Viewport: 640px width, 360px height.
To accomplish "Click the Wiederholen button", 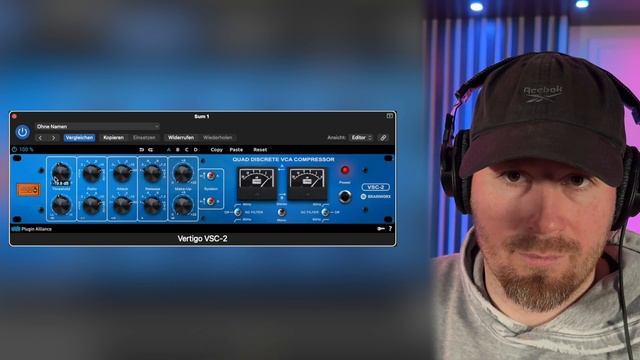I will click(x=218, y=138).
